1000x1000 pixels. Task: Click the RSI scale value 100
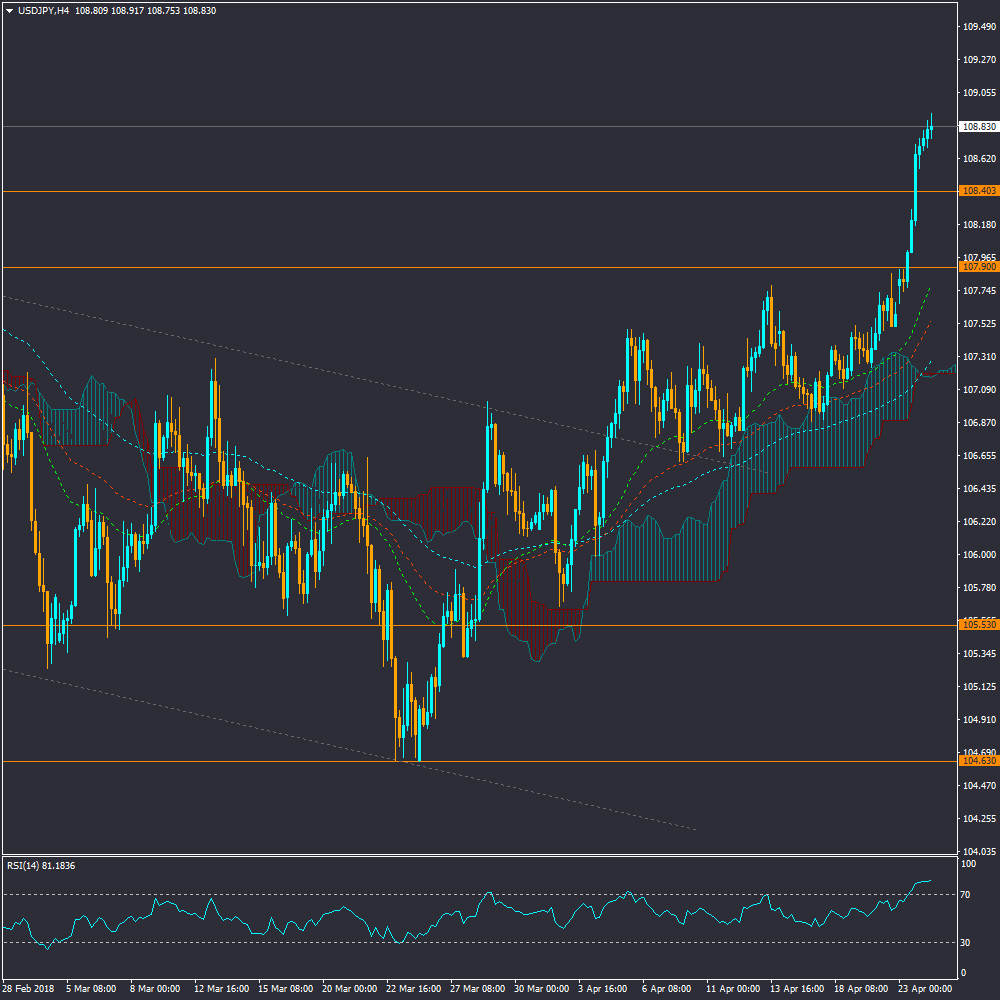(967, 864)
